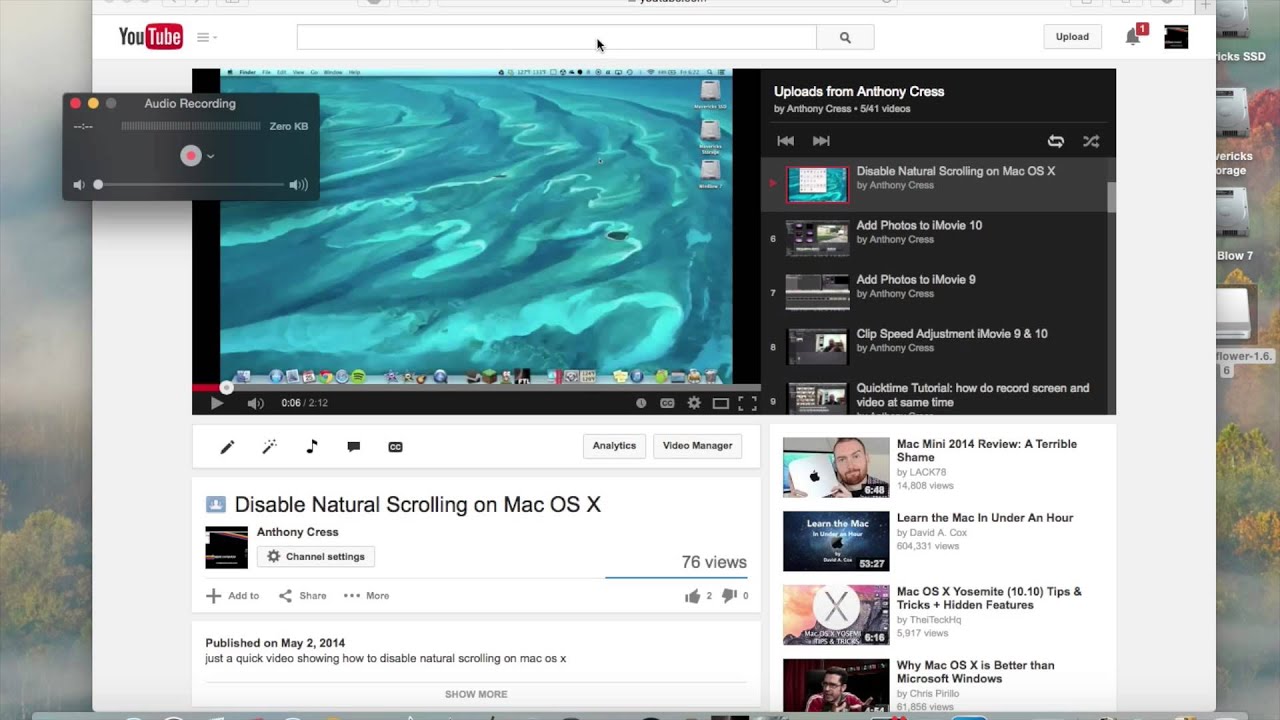Click video privacy icon beside the title
1280x720 pixels.
coord(215,505)
